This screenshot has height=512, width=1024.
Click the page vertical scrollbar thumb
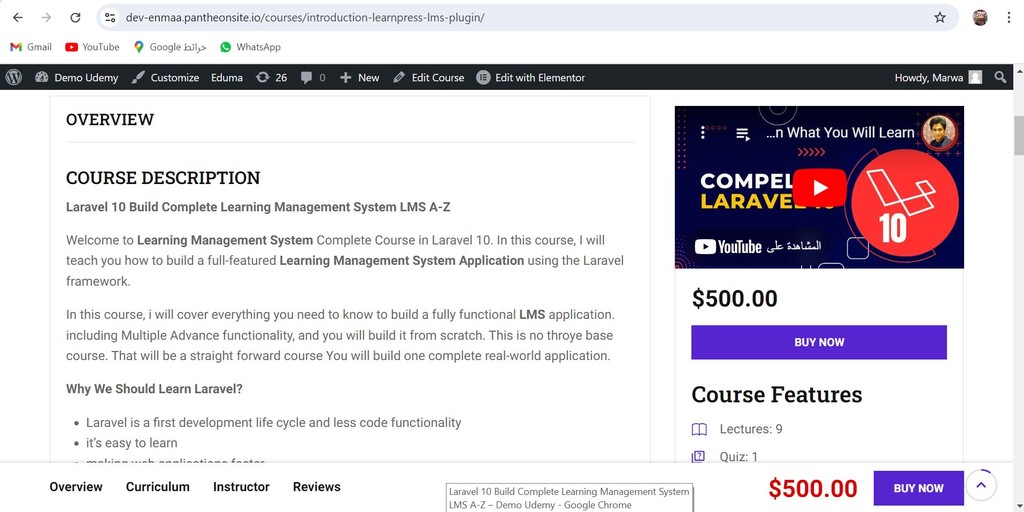pyautogui.click(x=1018, y=136)
